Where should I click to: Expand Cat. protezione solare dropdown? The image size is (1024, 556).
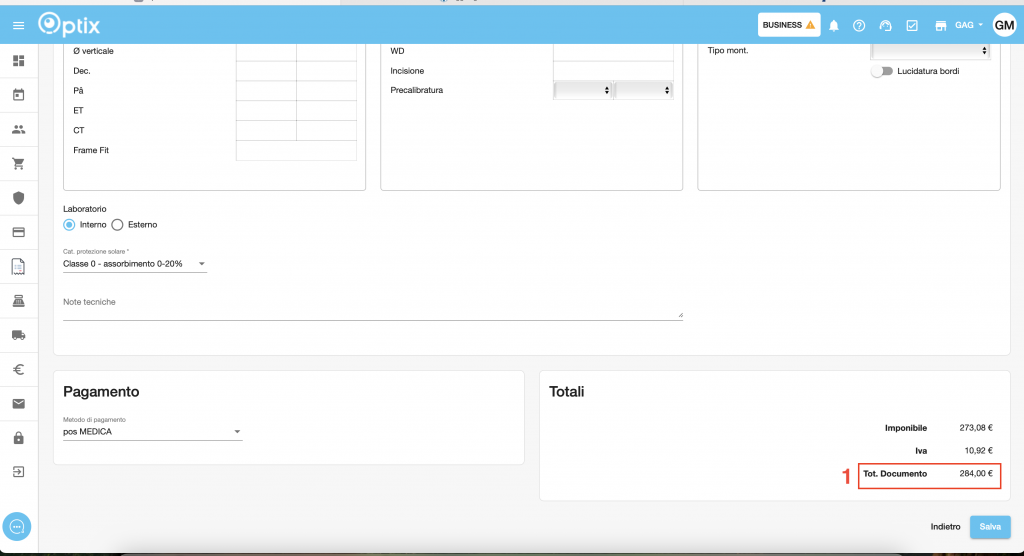point(134,264)
